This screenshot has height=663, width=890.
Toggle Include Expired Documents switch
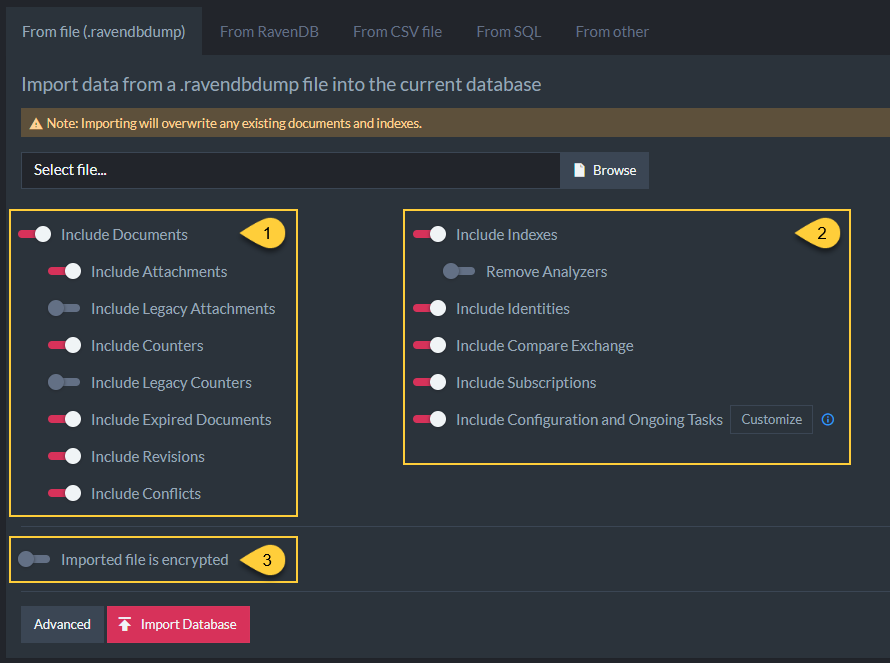click(65, 419)
